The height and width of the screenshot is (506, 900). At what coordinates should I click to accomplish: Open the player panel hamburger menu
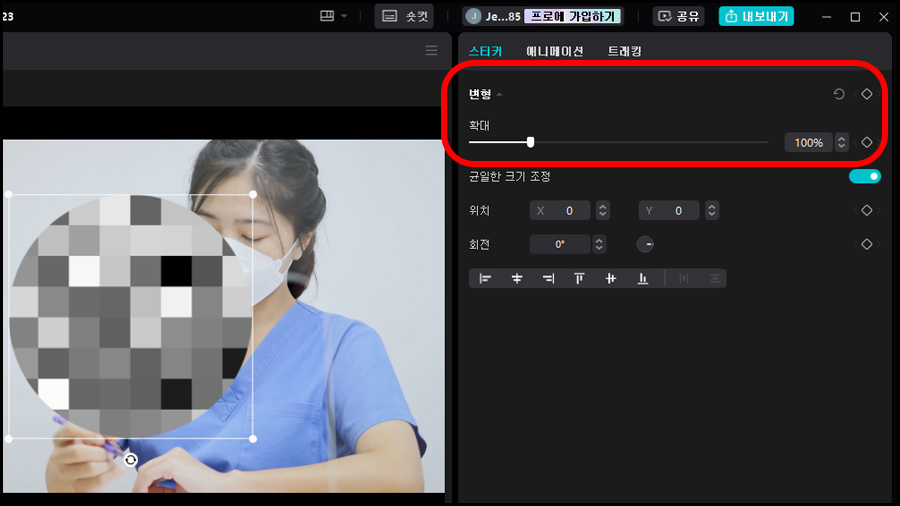coord(431,50)
